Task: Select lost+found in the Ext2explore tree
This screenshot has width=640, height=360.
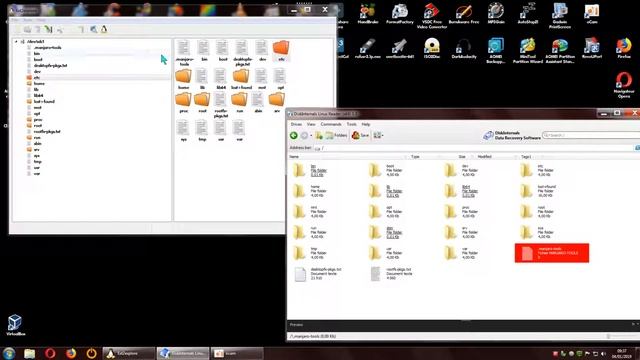Action: pos(44,102)
